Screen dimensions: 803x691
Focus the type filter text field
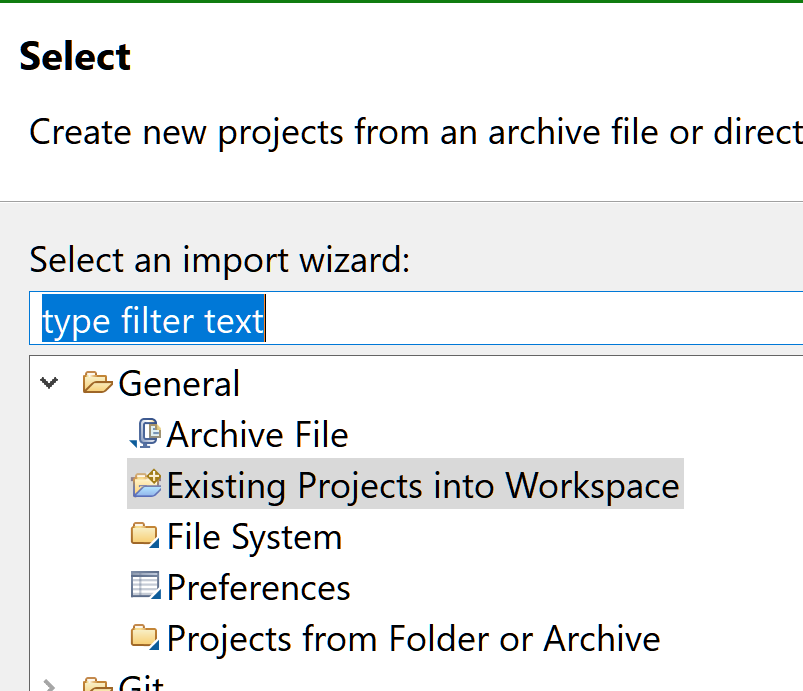click(x=500, y=321)
